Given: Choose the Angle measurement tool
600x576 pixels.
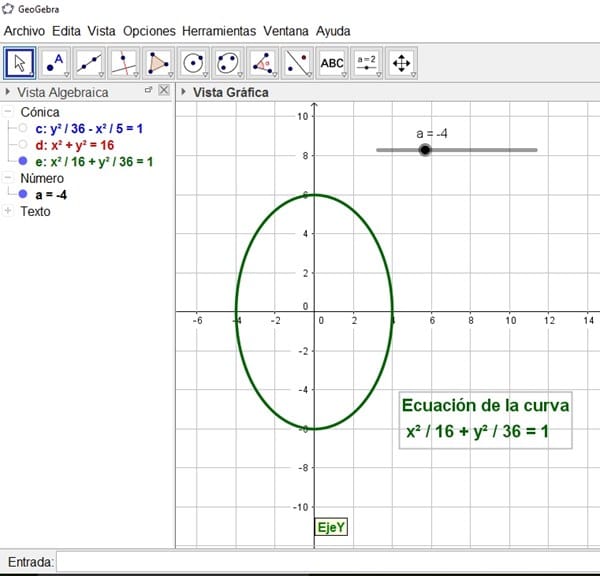Looking at the screenshot, I should pyautogui.click(x=263, y=62).
